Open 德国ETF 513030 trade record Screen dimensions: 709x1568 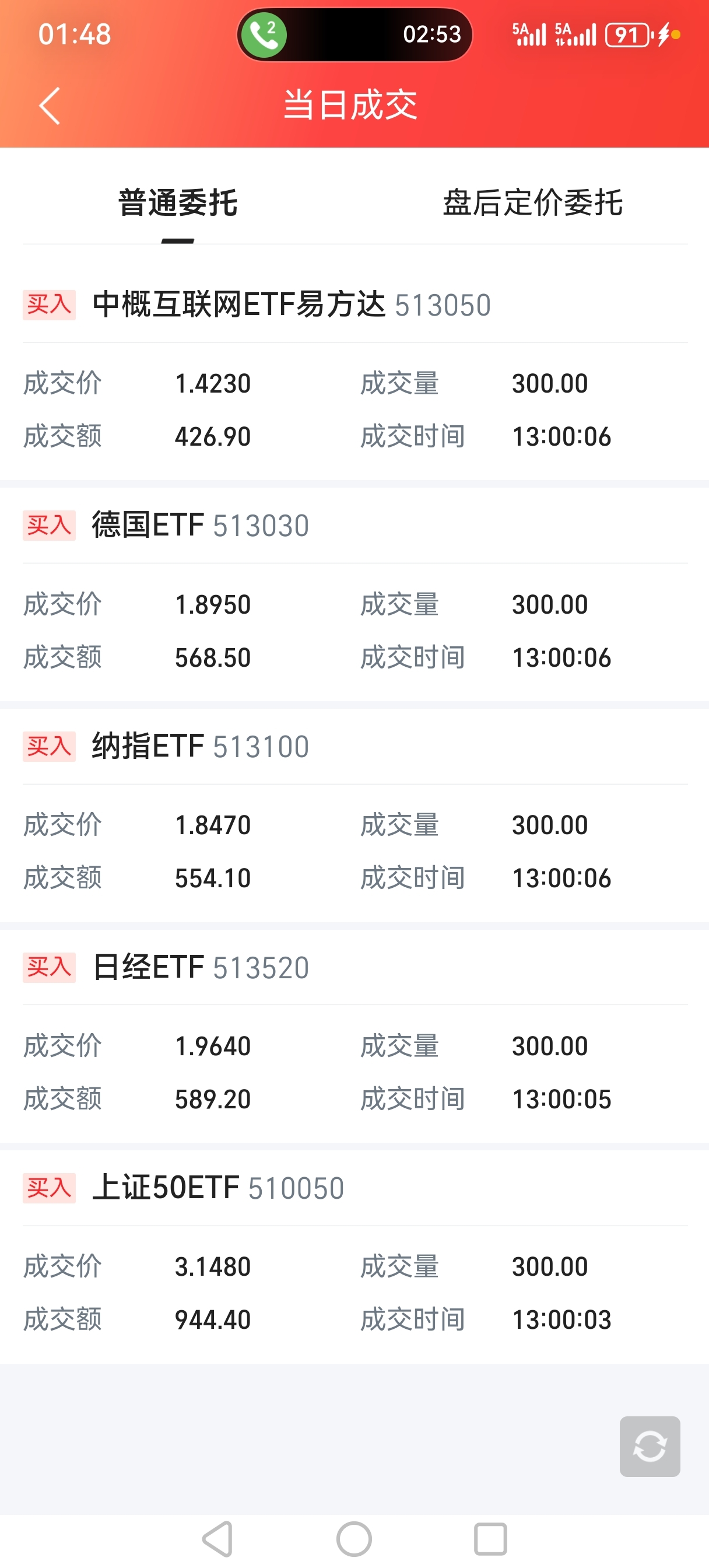(x=200, y=526)
